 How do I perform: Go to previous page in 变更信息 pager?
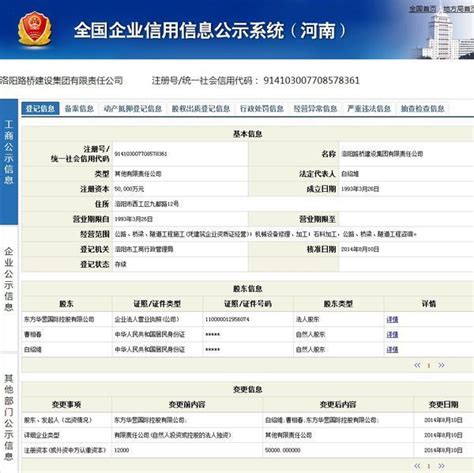[417, 466]
